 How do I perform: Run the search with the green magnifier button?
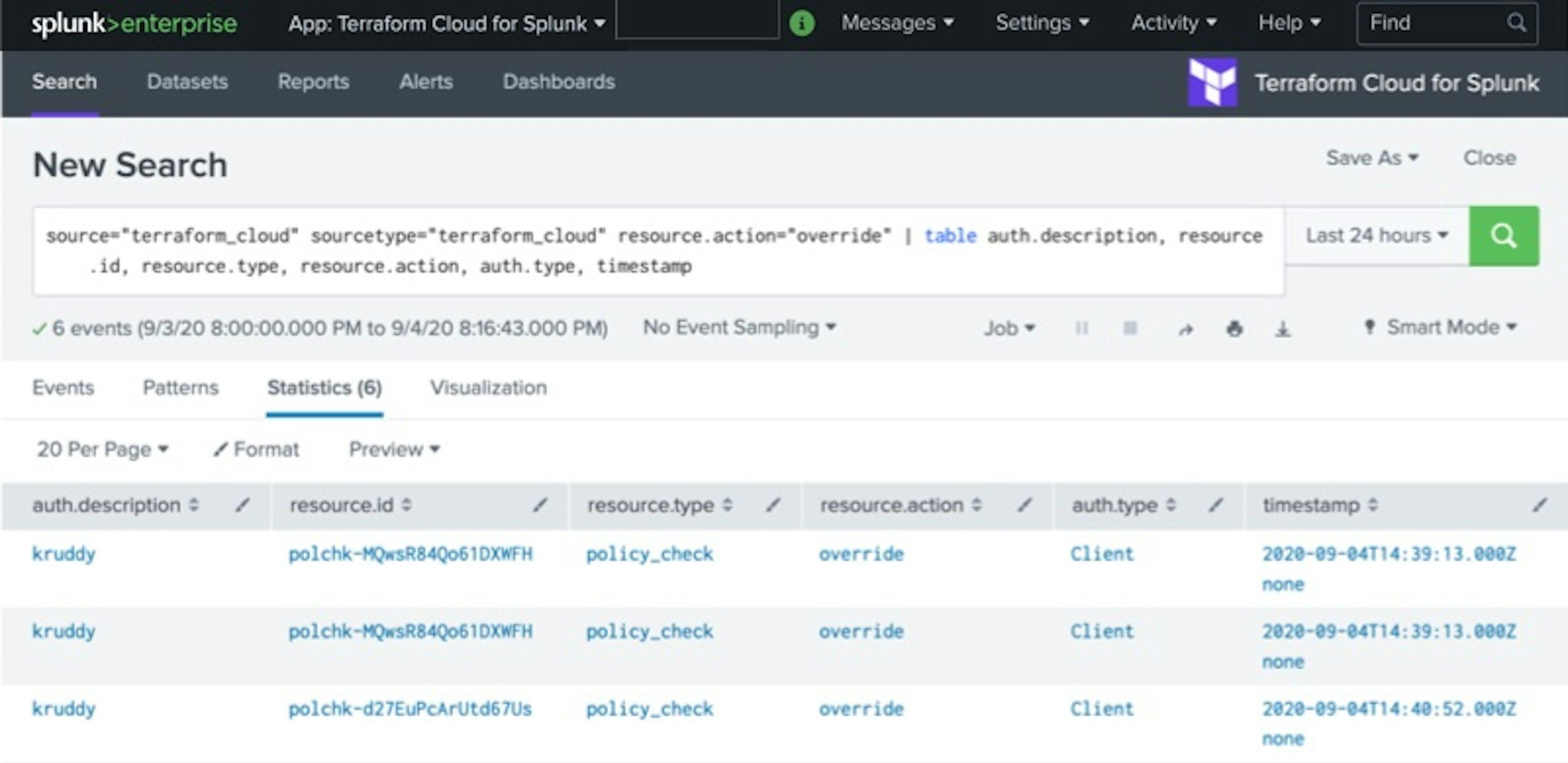tap(1503, 236)
